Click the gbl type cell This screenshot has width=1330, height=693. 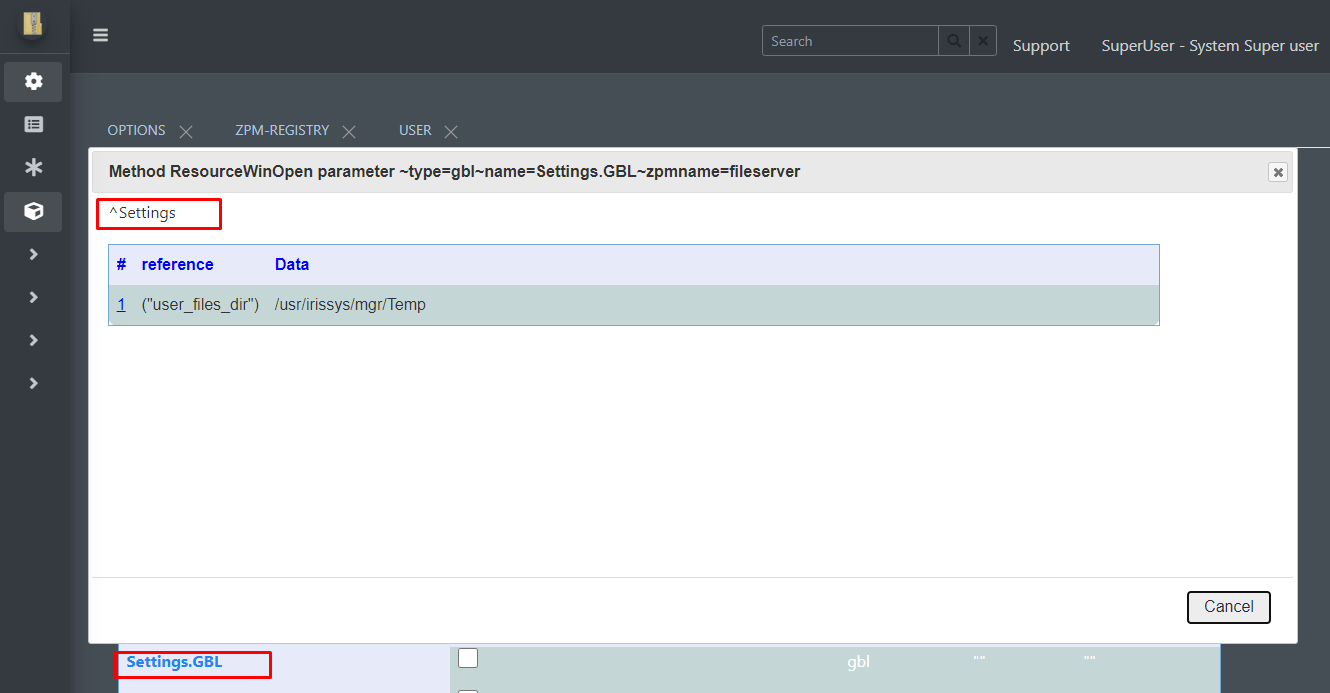(858, 662)
